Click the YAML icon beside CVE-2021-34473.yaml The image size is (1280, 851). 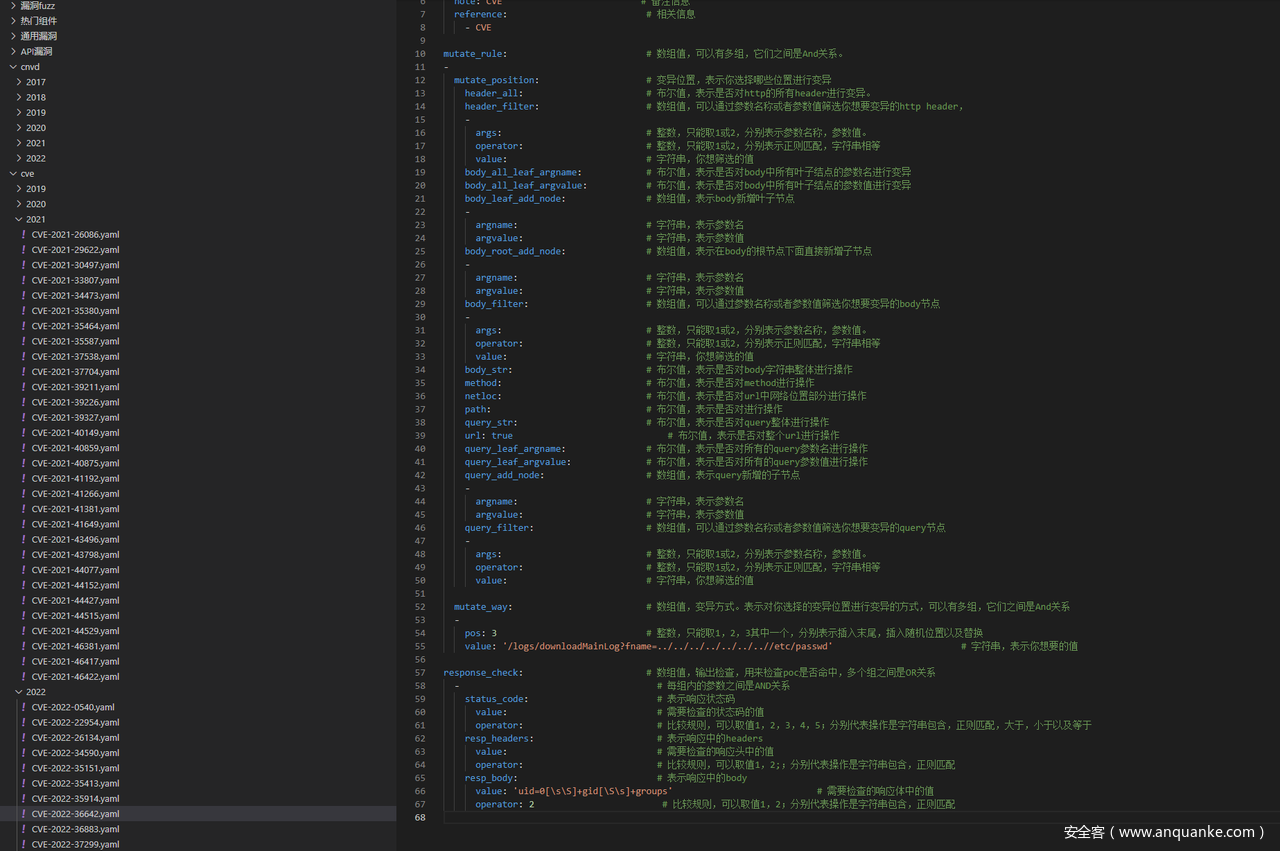24,295
